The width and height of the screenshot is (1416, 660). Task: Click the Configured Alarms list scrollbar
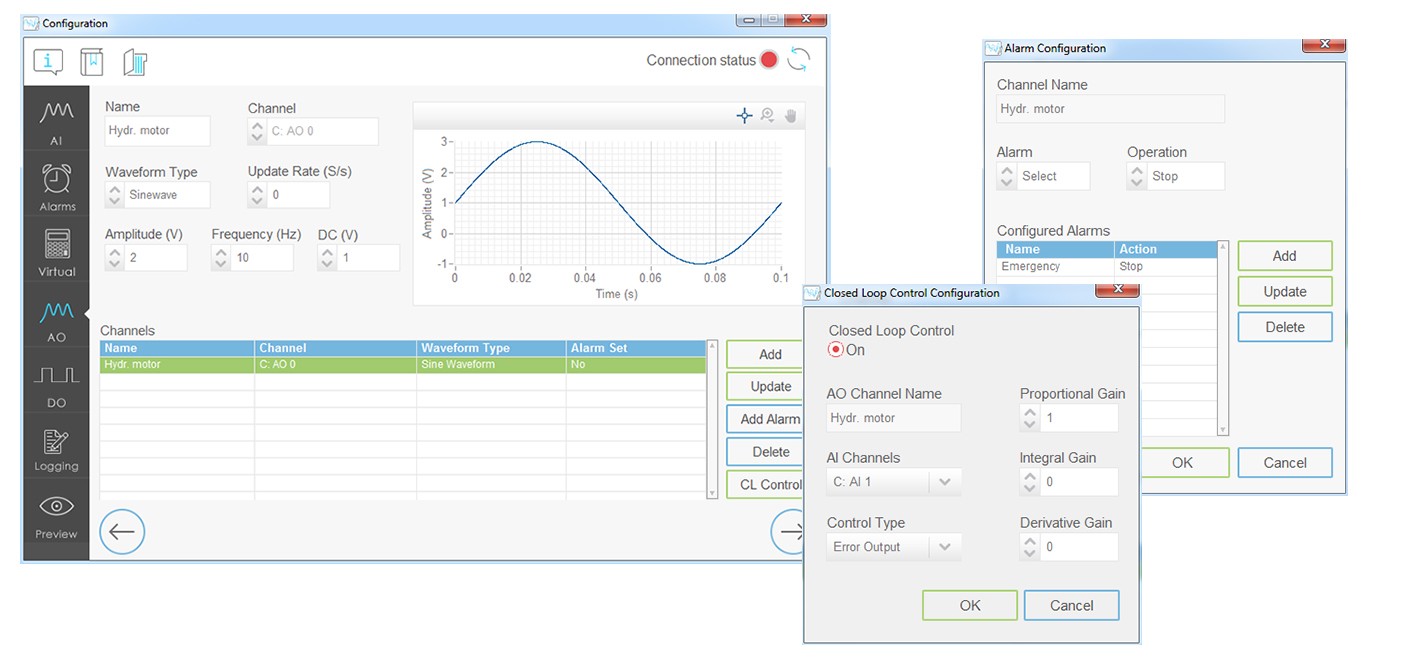pos(1222,338)
